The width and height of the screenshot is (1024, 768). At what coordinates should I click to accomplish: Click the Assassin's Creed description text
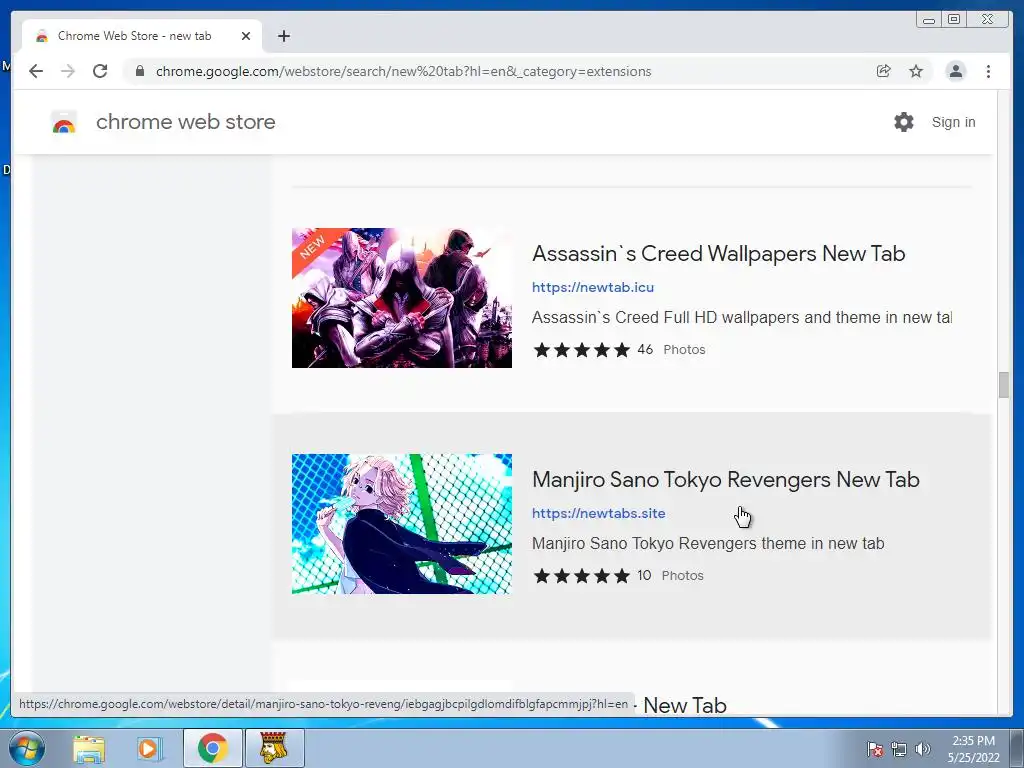pos(742,317)
